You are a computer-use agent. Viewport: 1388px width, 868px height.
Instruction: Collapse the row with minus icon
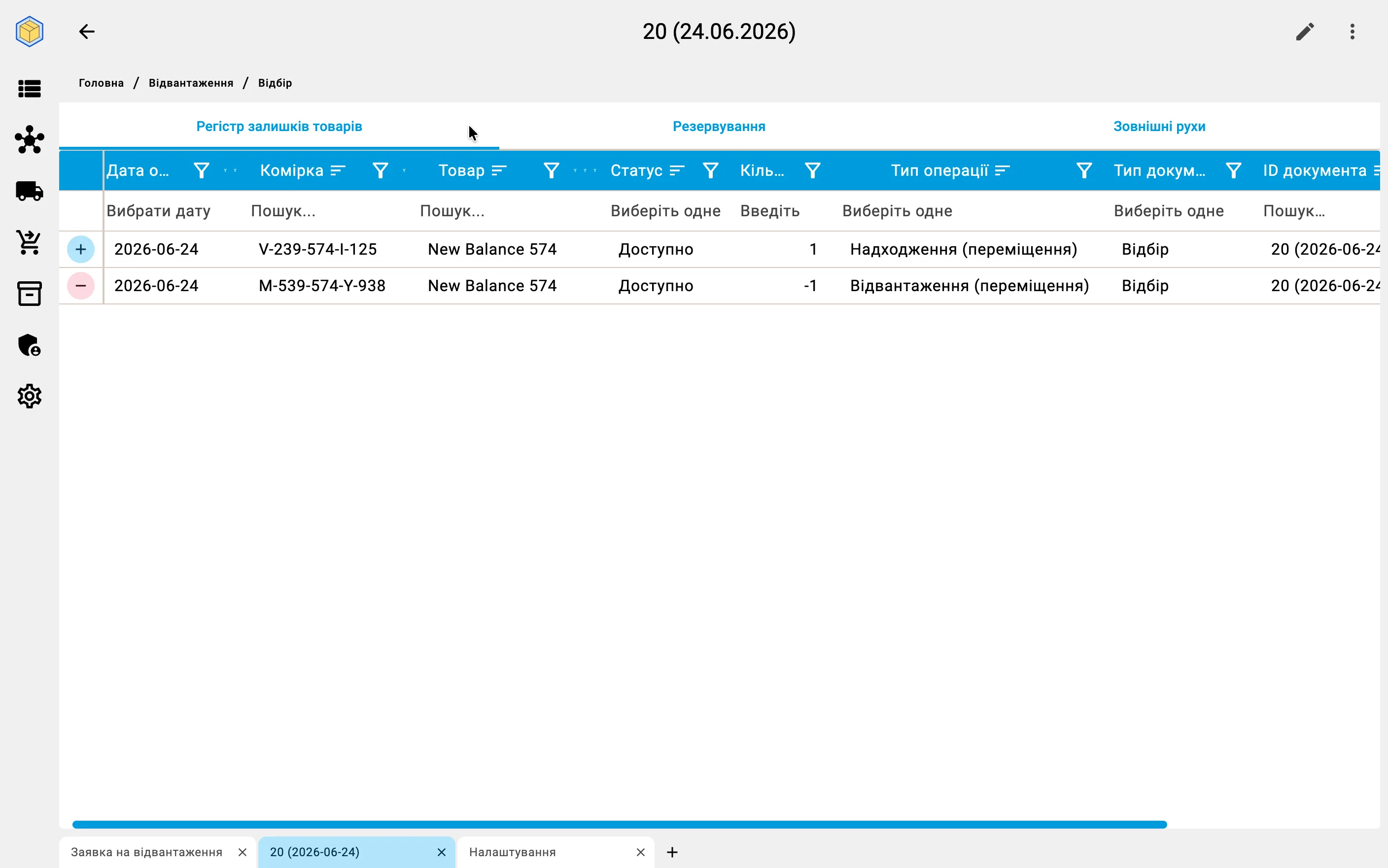[x=81, y=286]
